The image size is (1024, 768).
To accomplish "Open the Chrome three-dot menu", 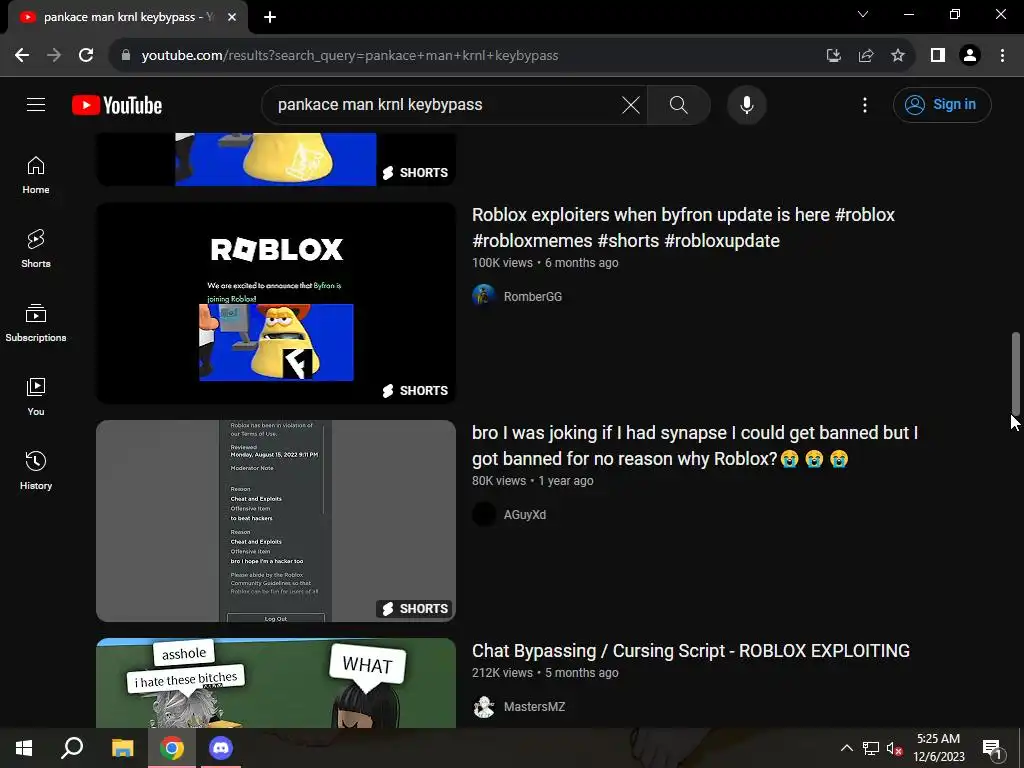I will pyautogui.click(x=1002, y=56).
